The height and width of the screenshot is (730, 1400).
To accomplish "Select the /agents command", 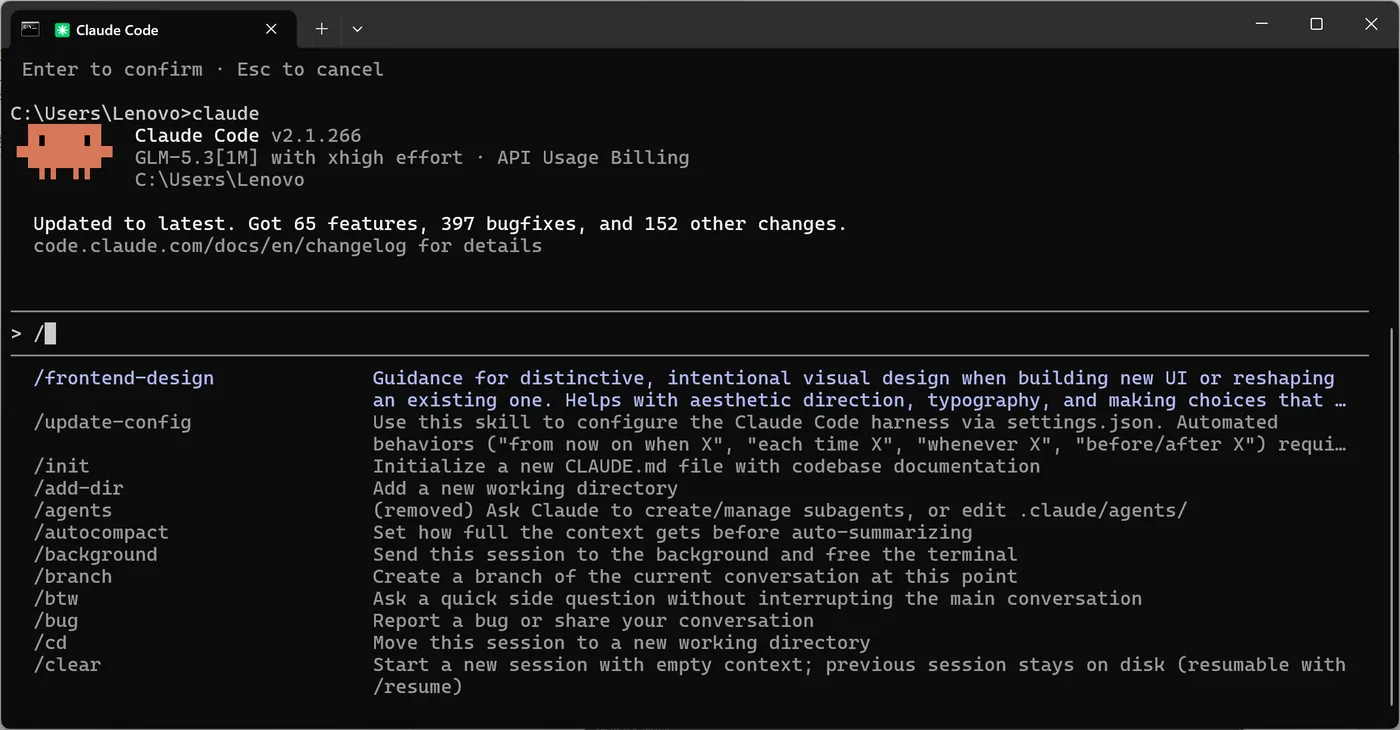I will (73, 510).
